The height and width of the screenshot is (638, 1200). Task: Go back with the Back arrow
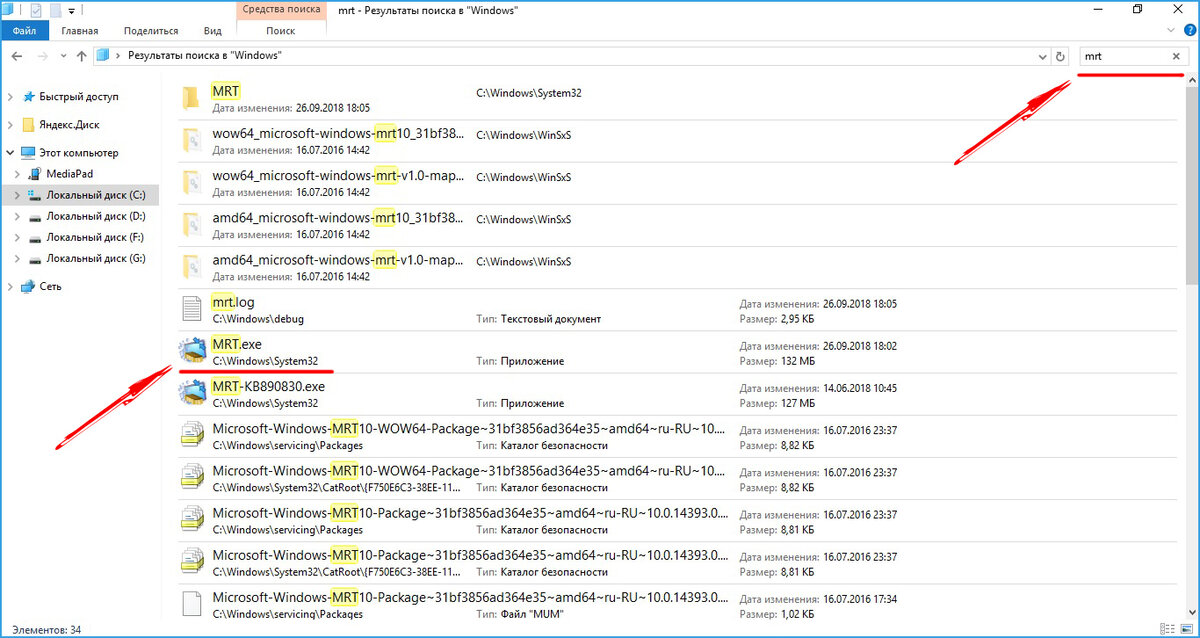16,56
